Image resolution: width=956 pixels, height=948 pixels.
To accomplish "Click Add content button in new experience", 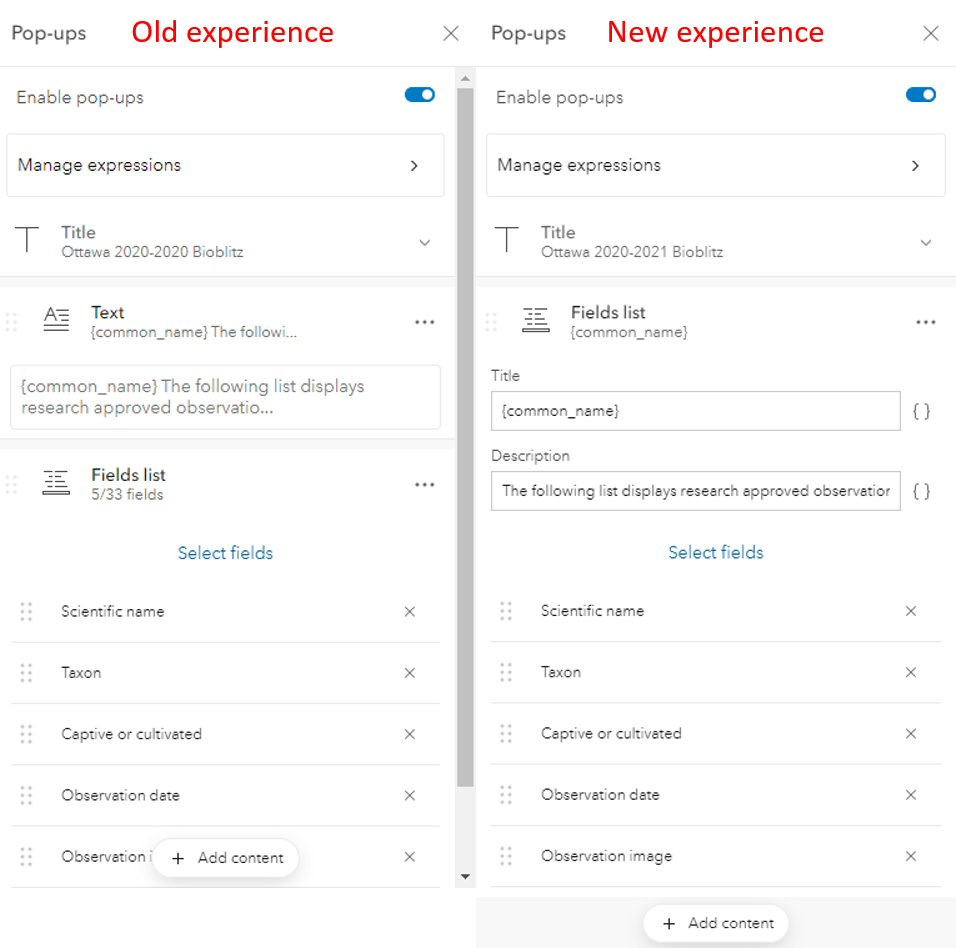I will coord(716,923).
